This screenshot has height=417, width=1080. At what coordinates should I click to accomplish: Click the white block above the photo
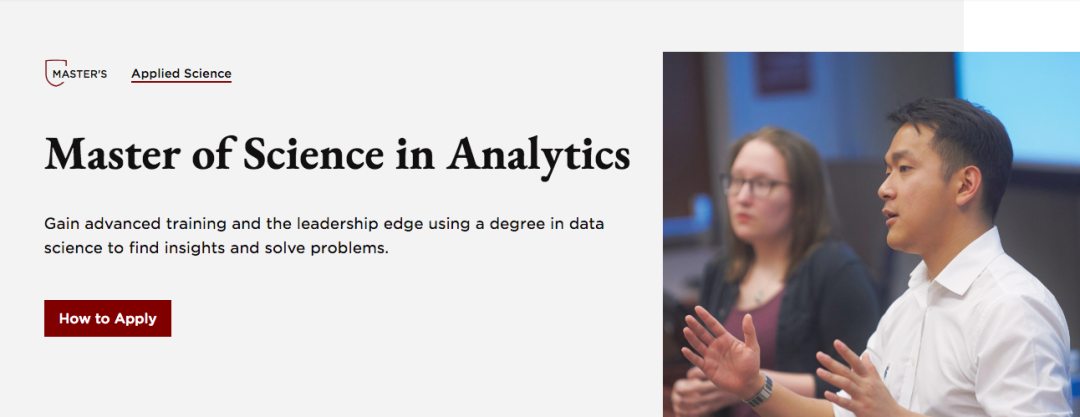1021,26
